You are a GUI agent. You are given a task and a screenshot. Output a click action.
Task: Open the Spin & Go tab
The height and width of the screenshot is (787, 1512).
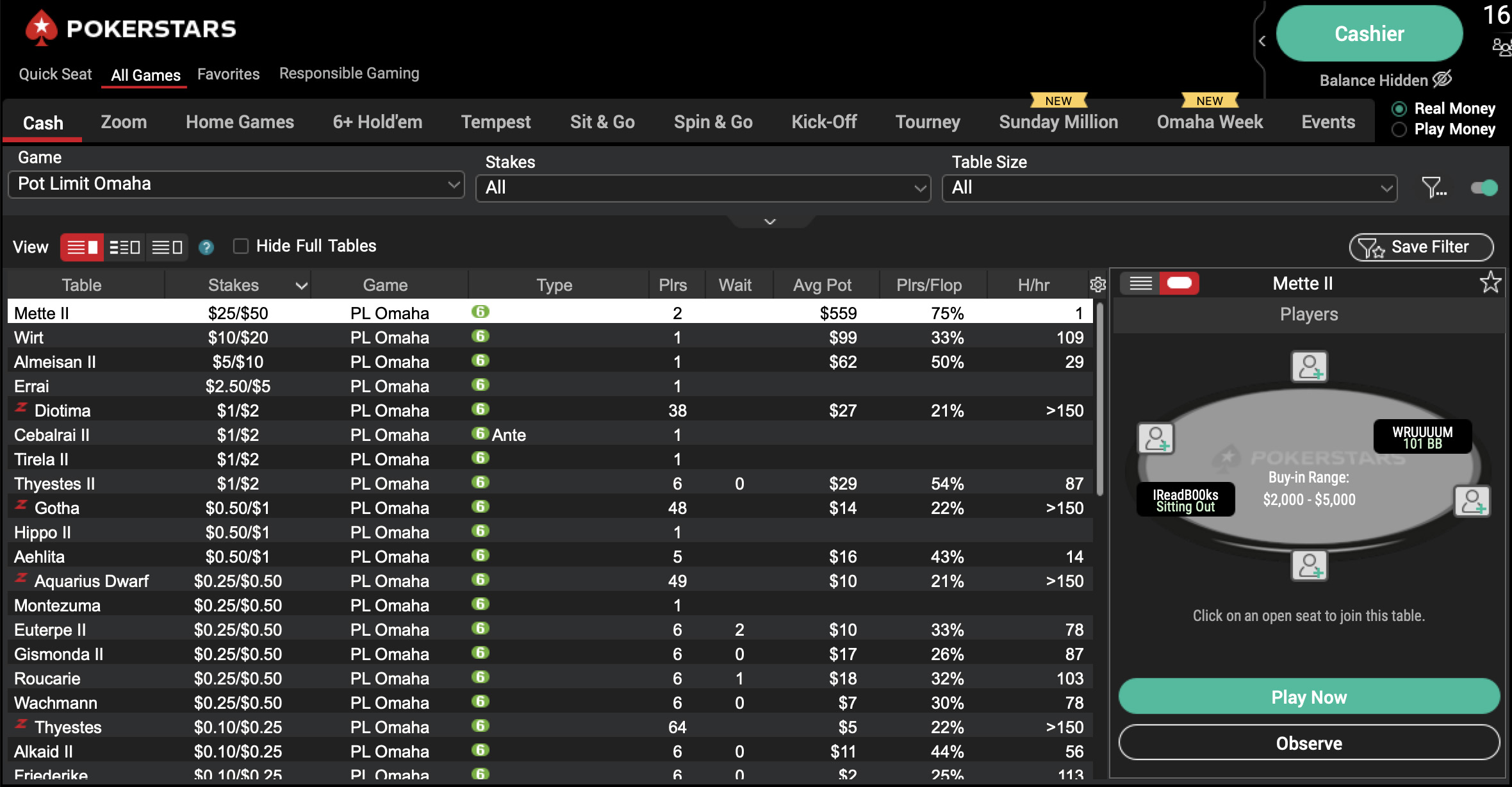click(713, 122)
